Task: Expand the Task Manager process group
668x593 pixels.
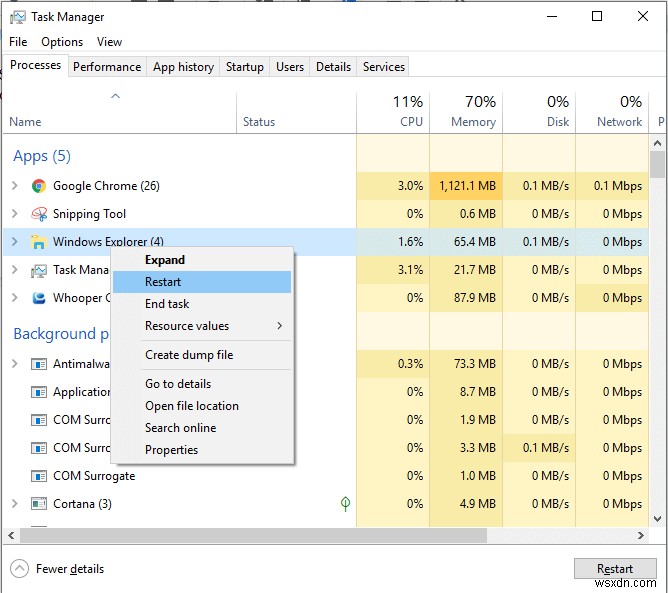Action: 14,270
